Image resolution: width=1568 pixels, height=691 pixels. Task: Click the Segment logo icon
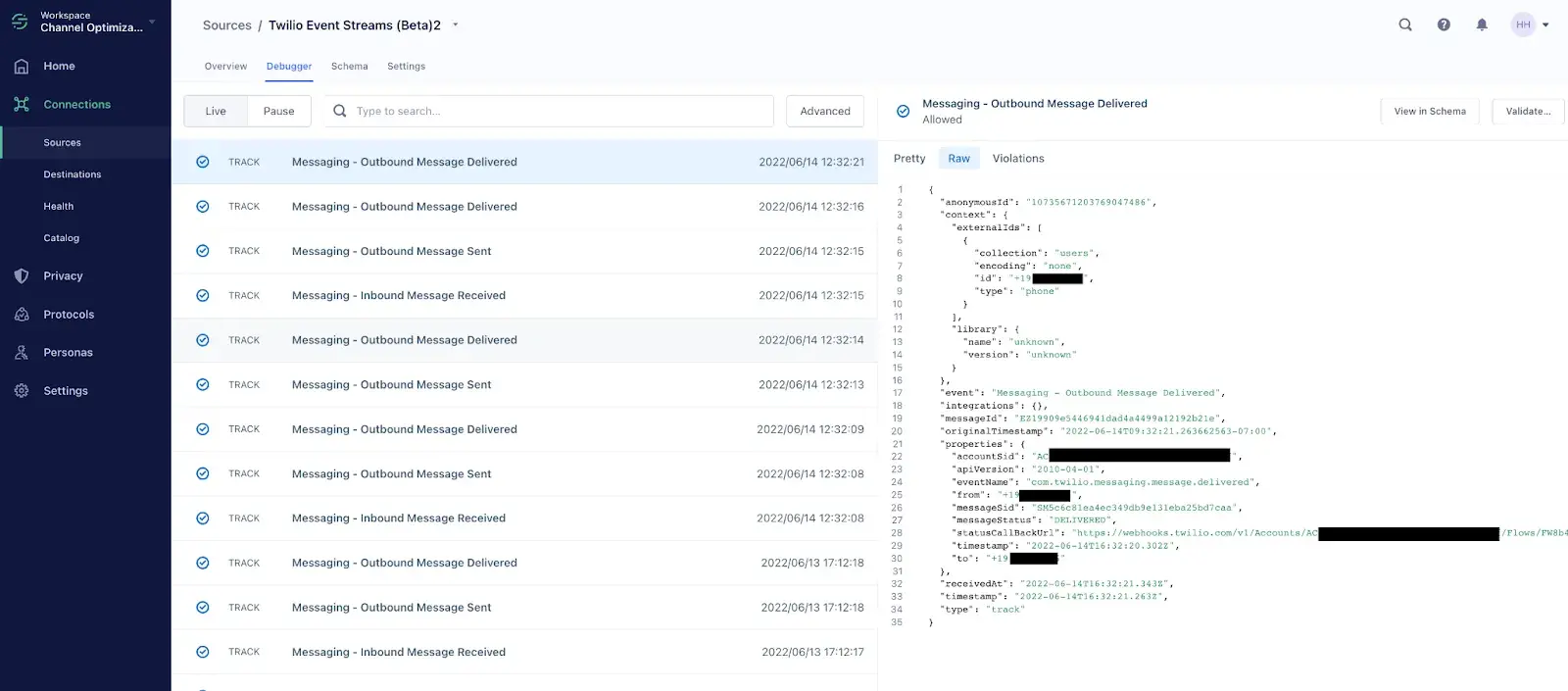[x=20, y=22]
